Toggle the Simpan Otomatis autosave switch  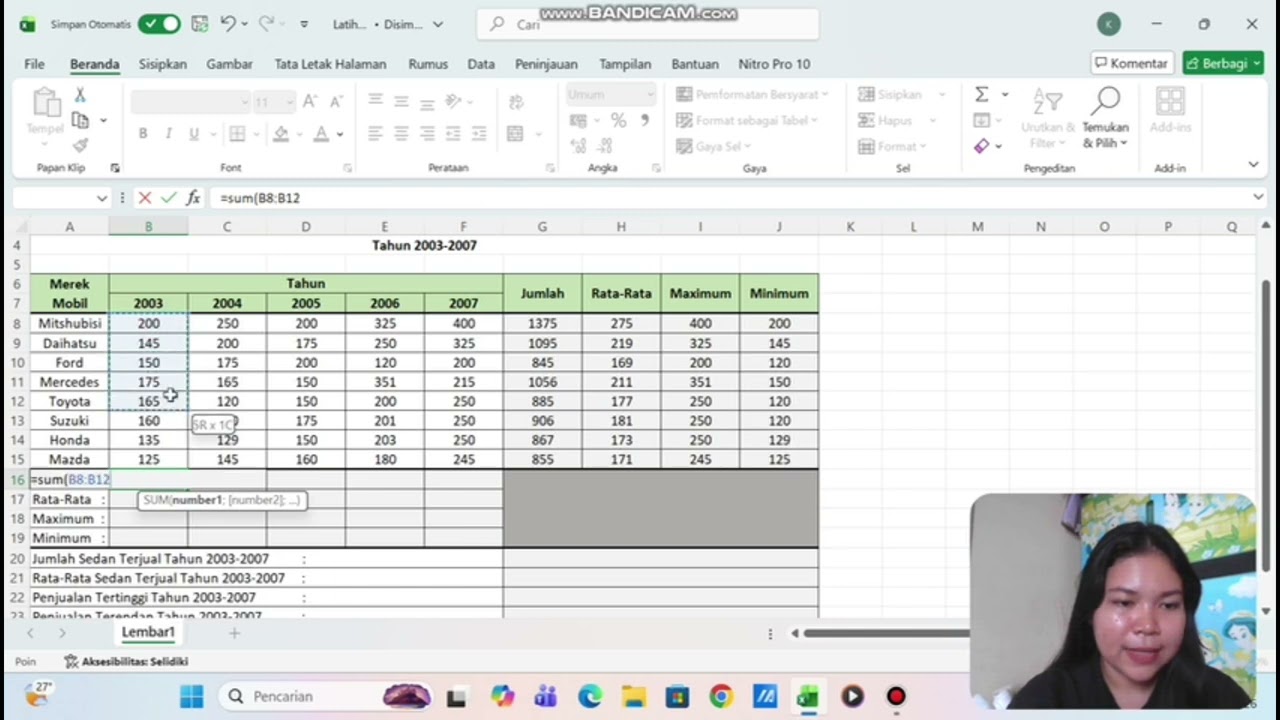pyautogui.click(x=159, y=24)
